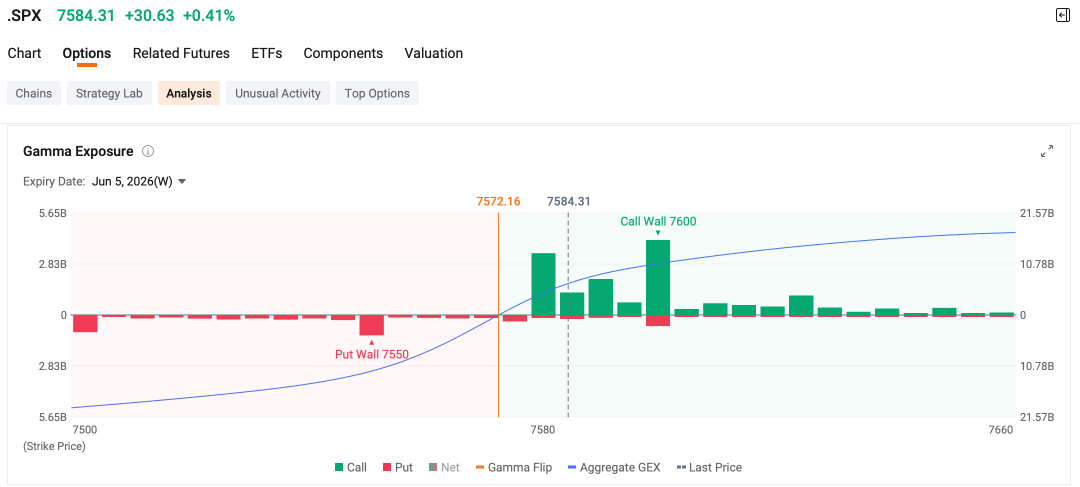Screen dimensions: 1080x487
Task: Hide the Aggregate GEX line
Action: 614,467
